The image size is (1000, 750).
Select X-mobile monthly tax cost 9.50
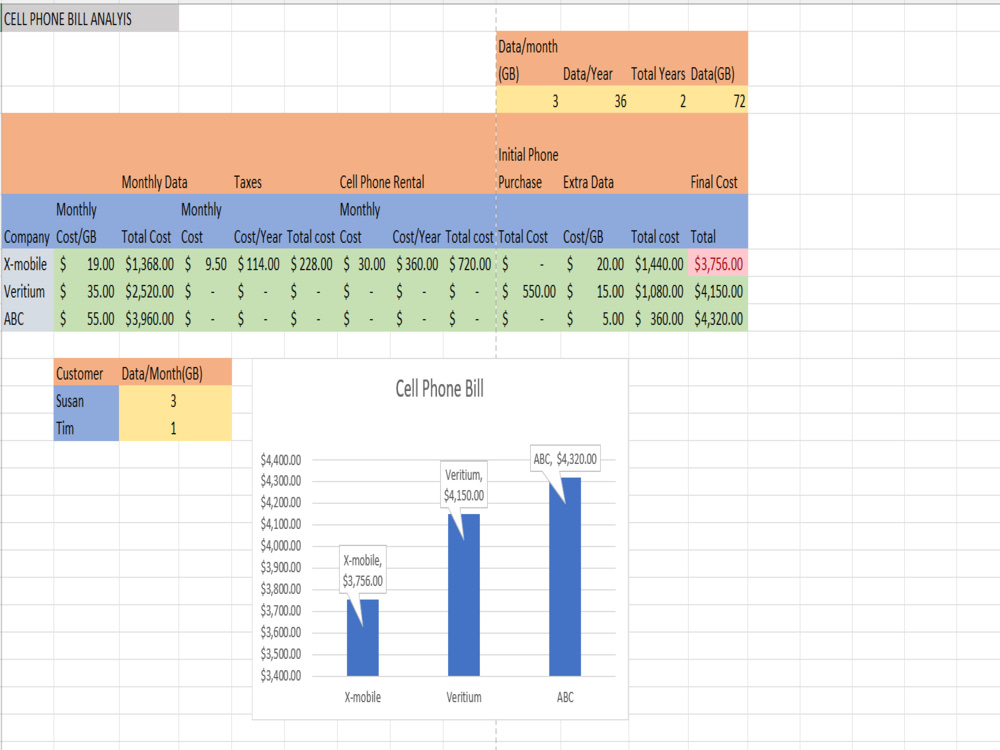tap(205, 263)
